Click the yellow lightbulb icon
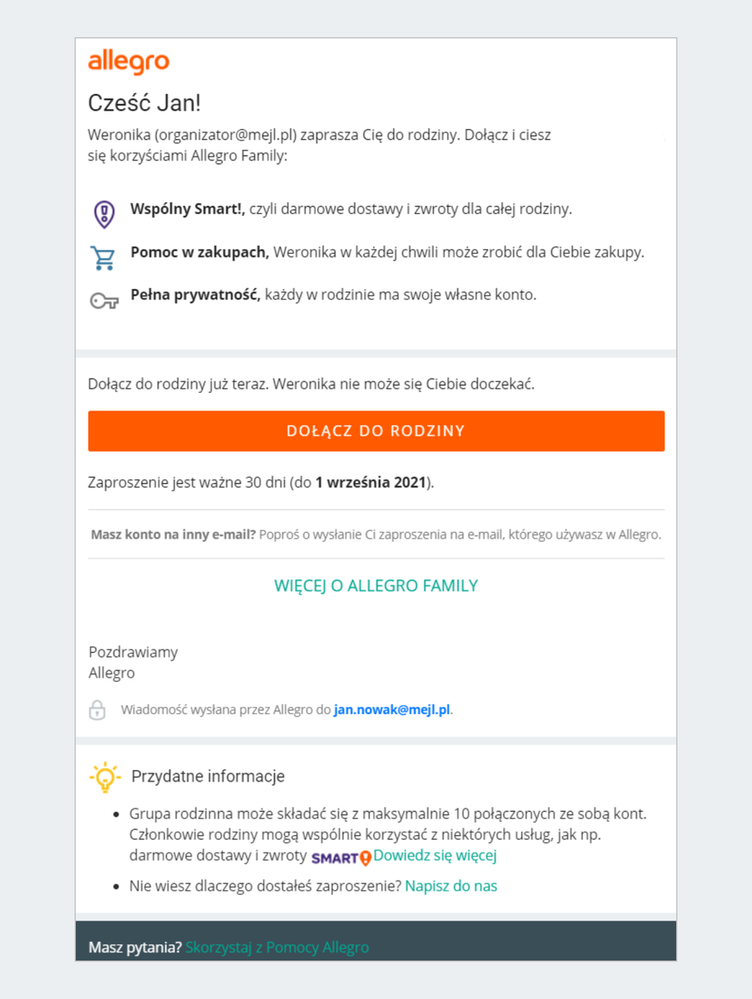Screen dimensions: 752x999 (x=105, y=777)
